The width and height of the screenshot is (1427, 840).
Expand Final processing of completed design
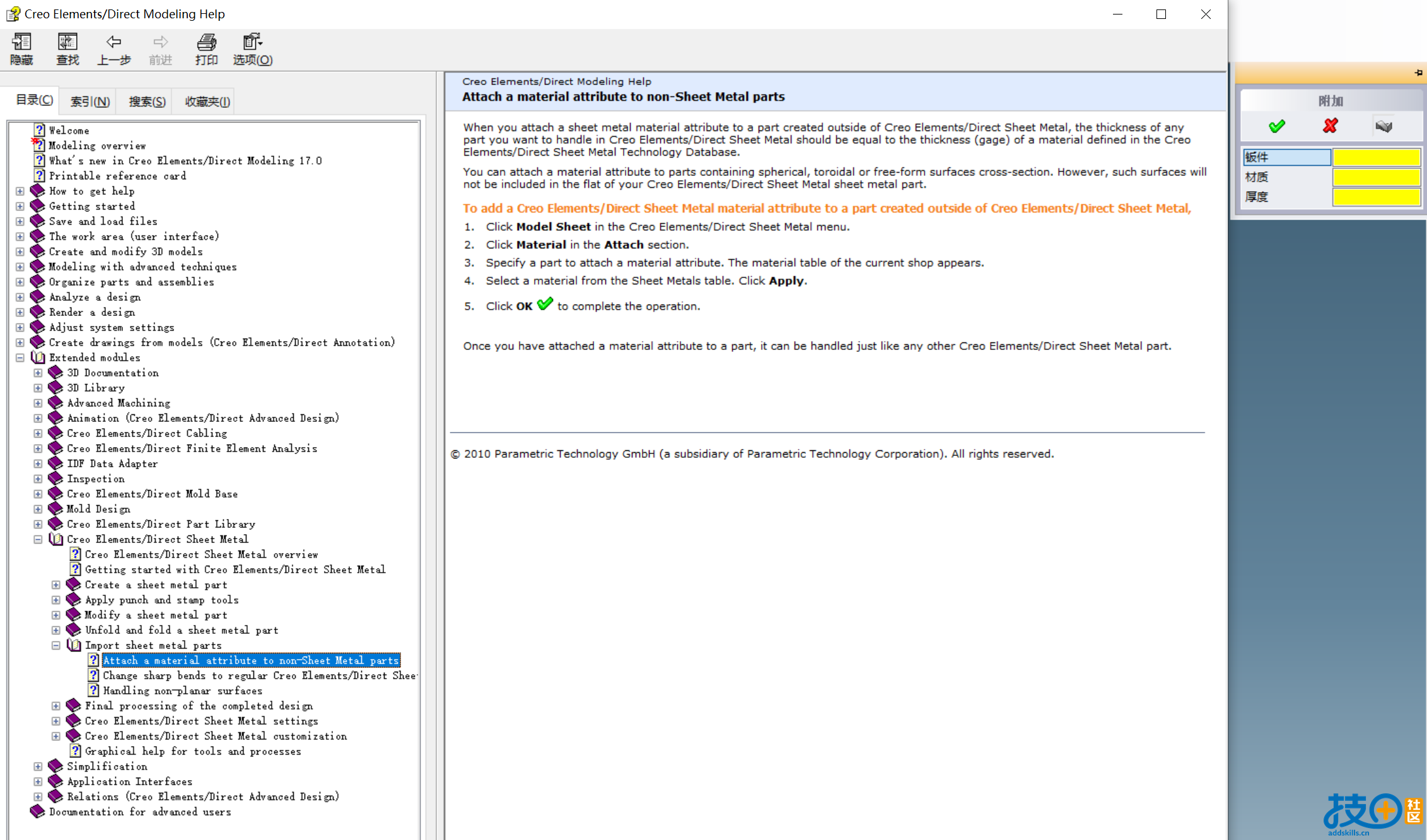(x=56, y=706)
